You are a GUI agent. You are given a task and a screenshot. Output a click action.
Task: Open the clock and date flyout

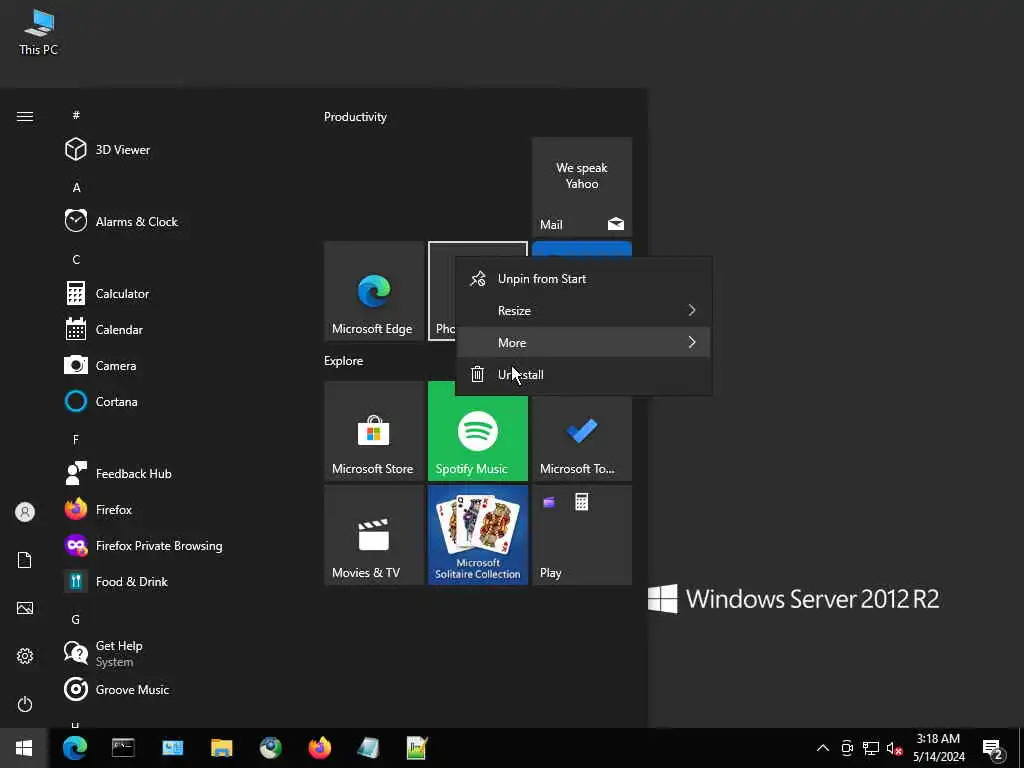938,748
